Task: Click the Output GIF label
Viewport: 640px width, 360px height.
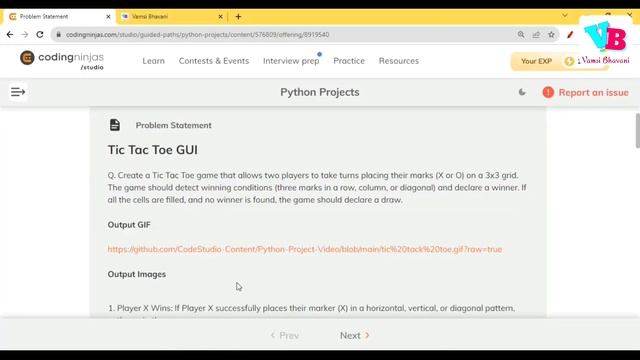Action: [129, 225]
